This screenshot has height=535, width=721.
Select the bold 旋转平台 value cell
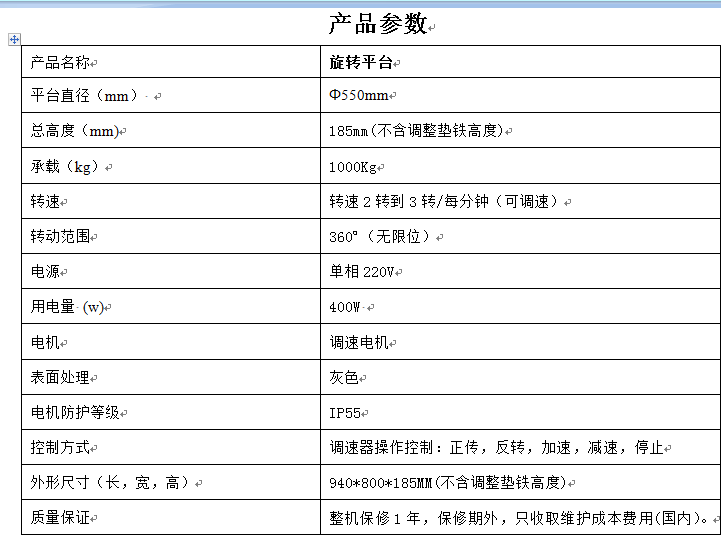361,63
